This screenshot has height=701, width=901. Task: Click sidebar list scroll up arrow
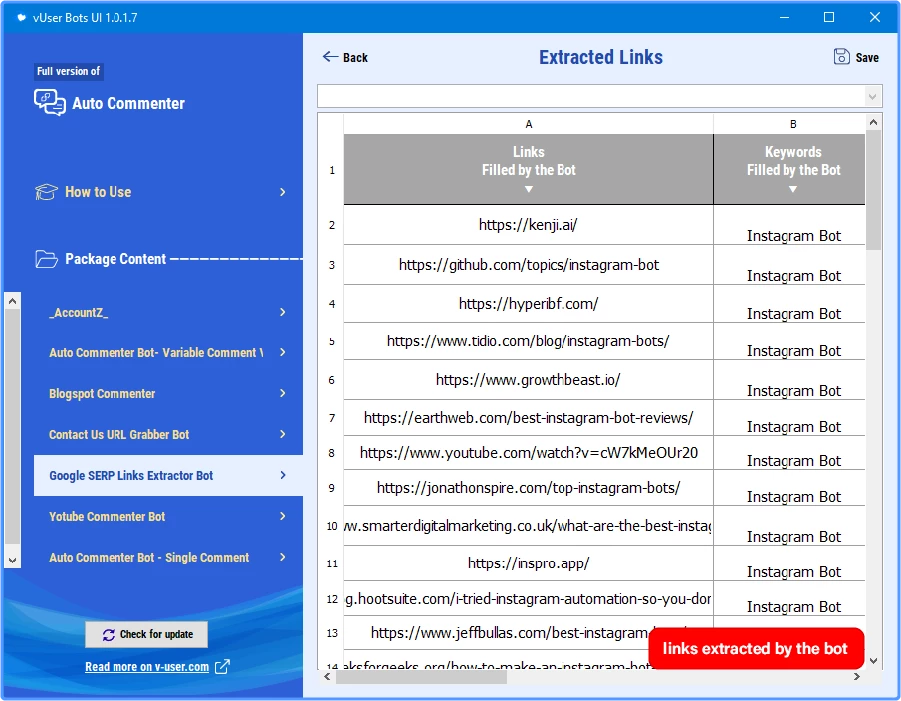tap(13, 301)
